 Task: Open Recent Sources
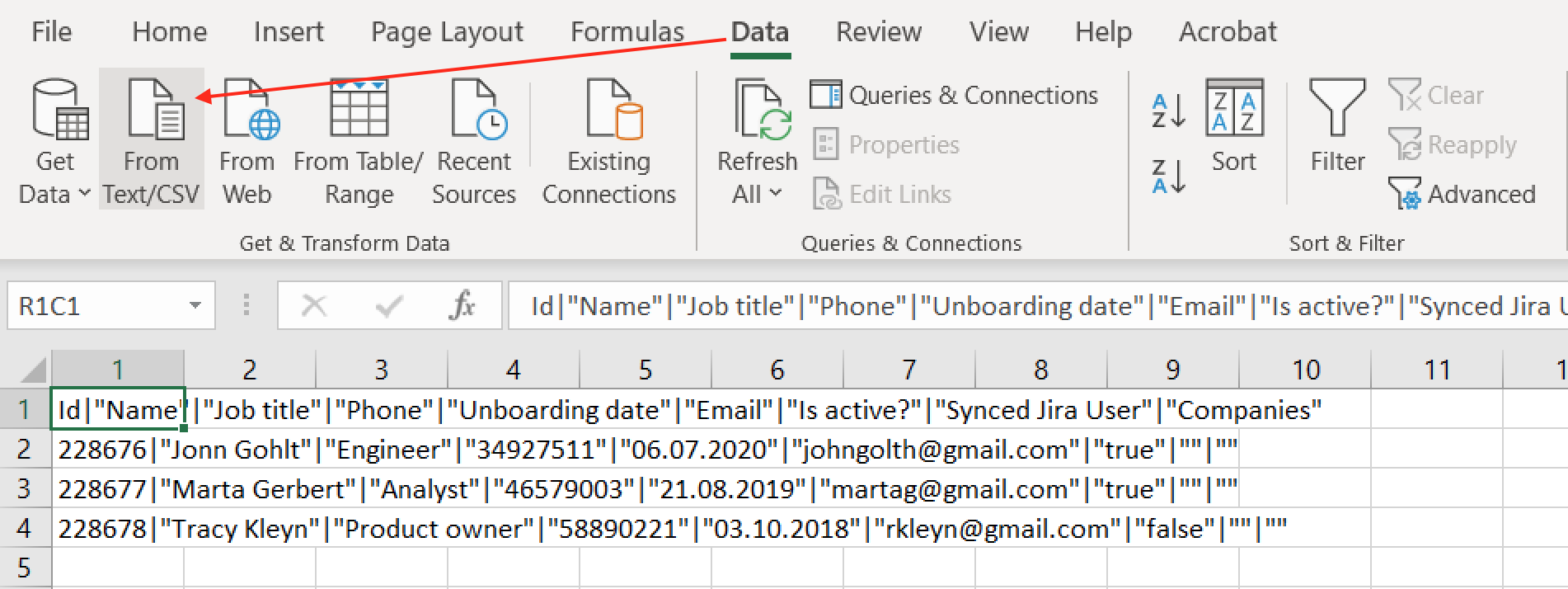(x=475, y=111)
